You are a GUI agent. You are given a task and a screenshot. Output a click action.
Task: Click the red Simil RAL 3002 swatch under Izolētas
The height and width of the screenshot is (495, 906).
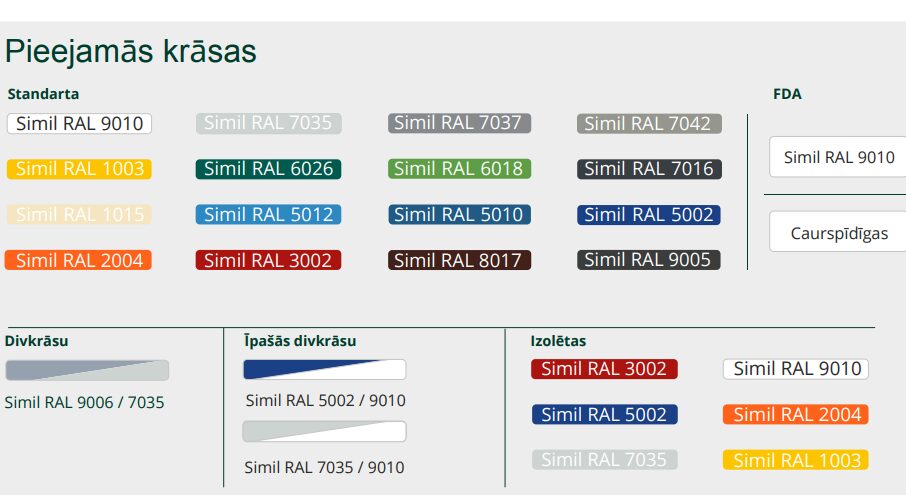[604, 369]
